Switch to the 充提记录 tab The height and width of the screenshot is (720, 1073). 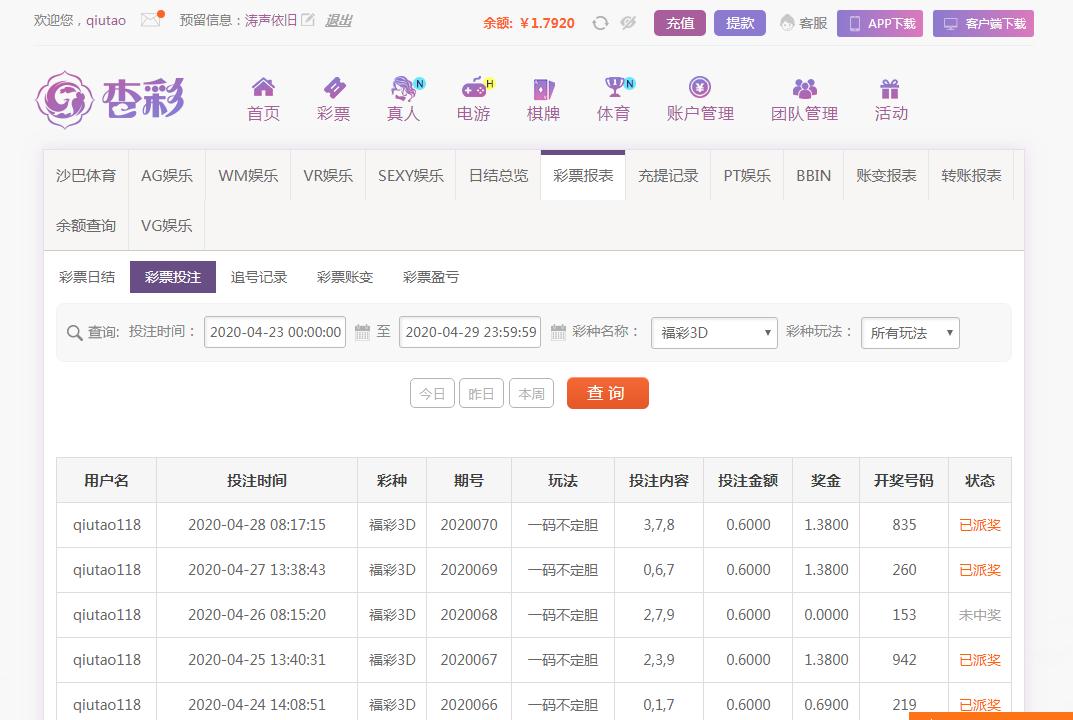tap(668, 176)
